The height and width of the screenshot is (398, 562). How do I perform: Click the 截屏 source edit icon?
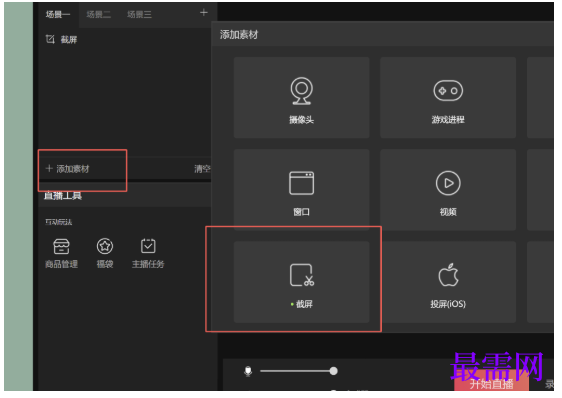click(50, 39)
